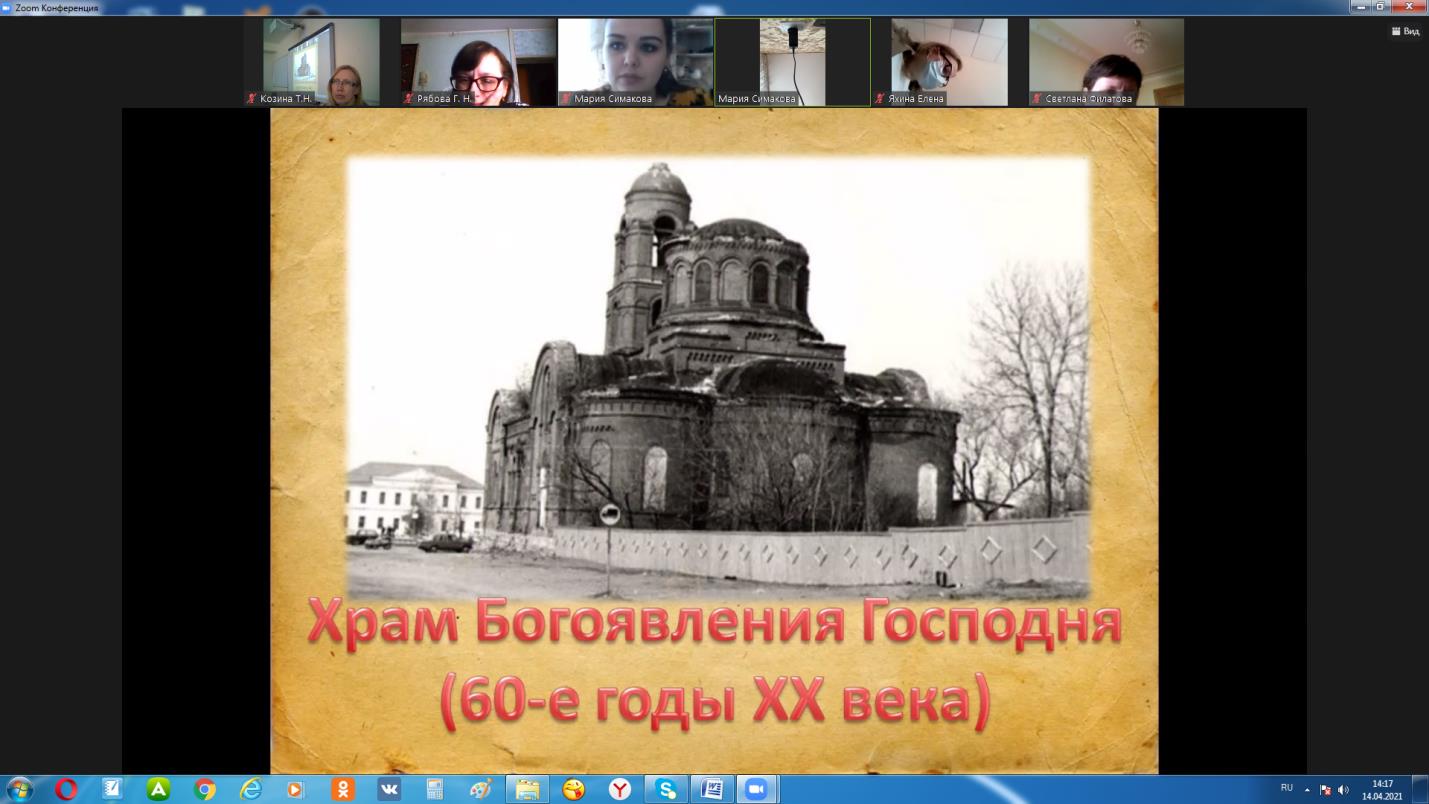Open the volume speaker control in tray

(1343, 789)
